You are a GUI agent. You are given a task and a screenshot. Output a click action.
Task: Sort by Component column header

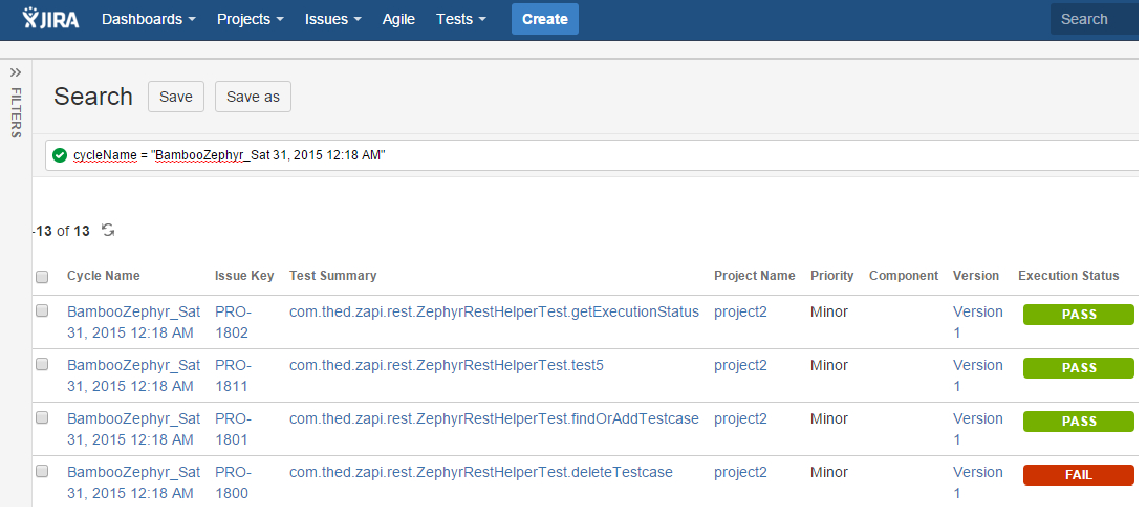pyautogui.click(x=904, y=275)
